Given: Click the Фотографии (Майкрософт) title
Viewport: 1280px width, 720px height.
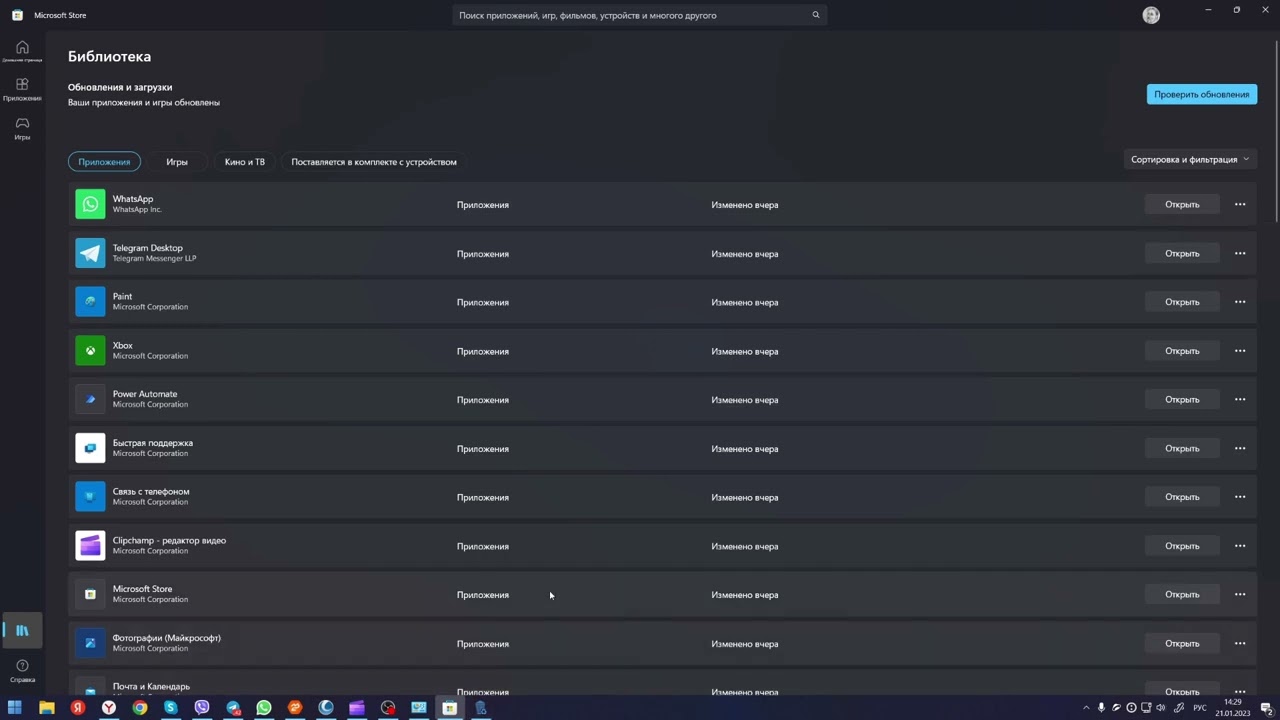Looking at the screenshot, I should tap(167, 637).
